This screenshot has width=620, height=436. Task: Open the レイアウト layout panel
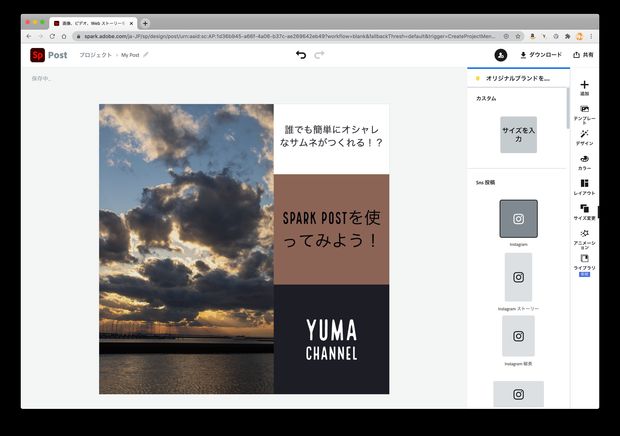[584, 187]
